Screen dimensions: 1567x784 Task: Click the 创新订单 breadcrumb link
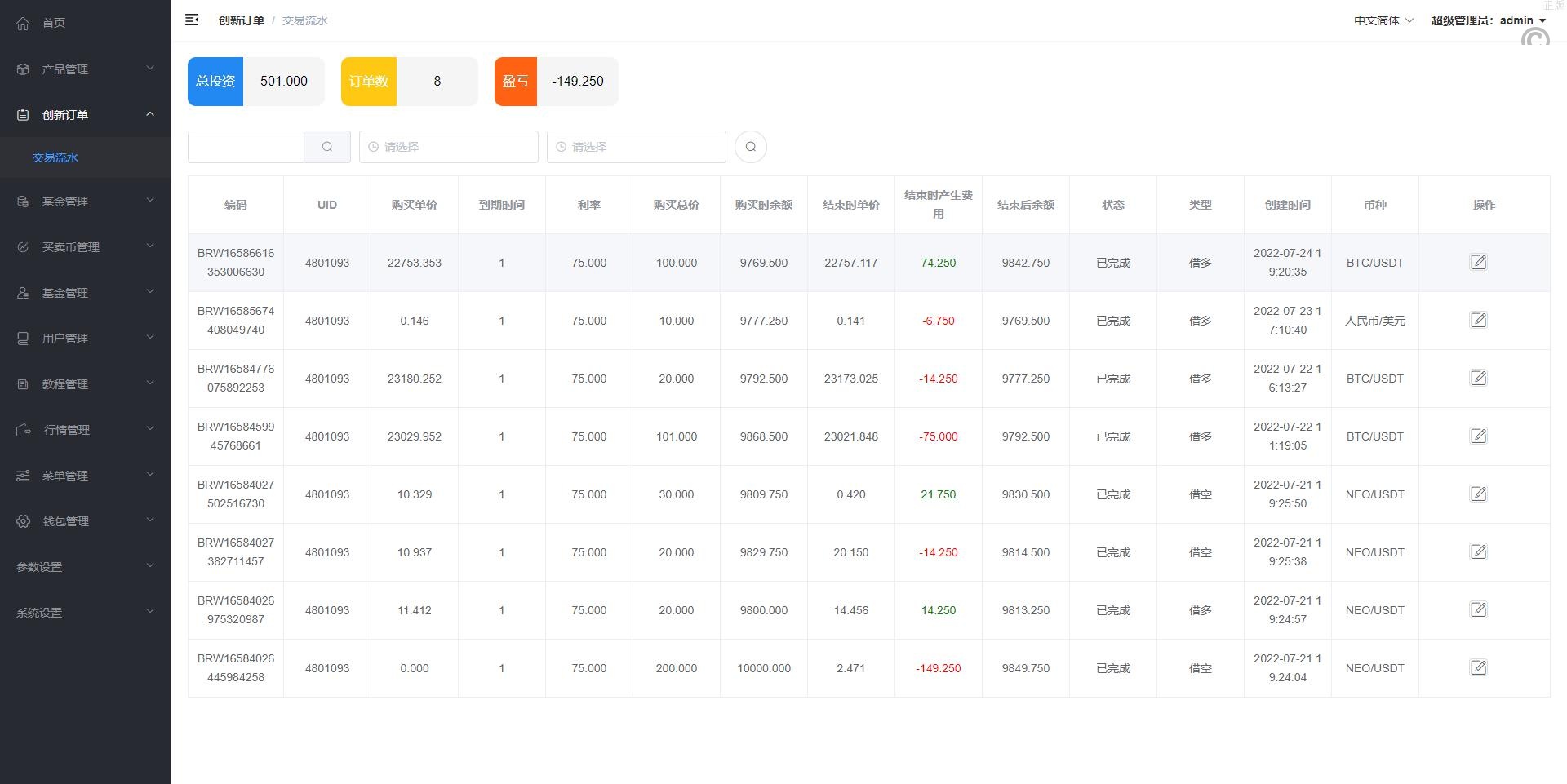tap(241, 20)
